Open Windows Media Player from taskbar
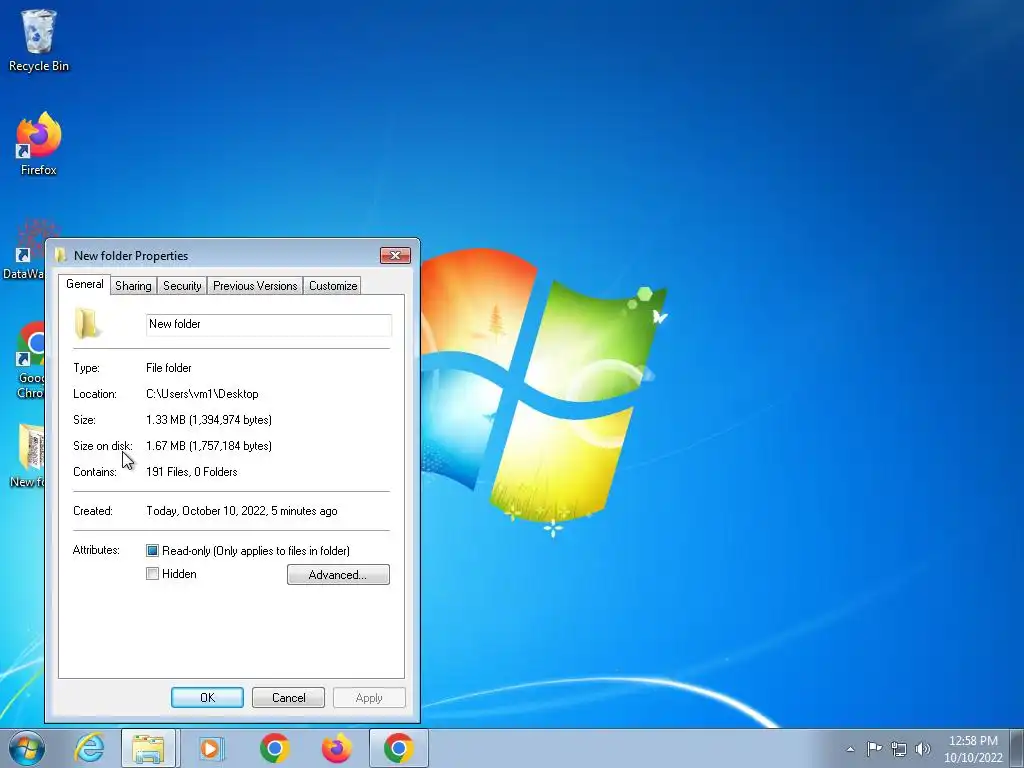 (x=210, y=748)
